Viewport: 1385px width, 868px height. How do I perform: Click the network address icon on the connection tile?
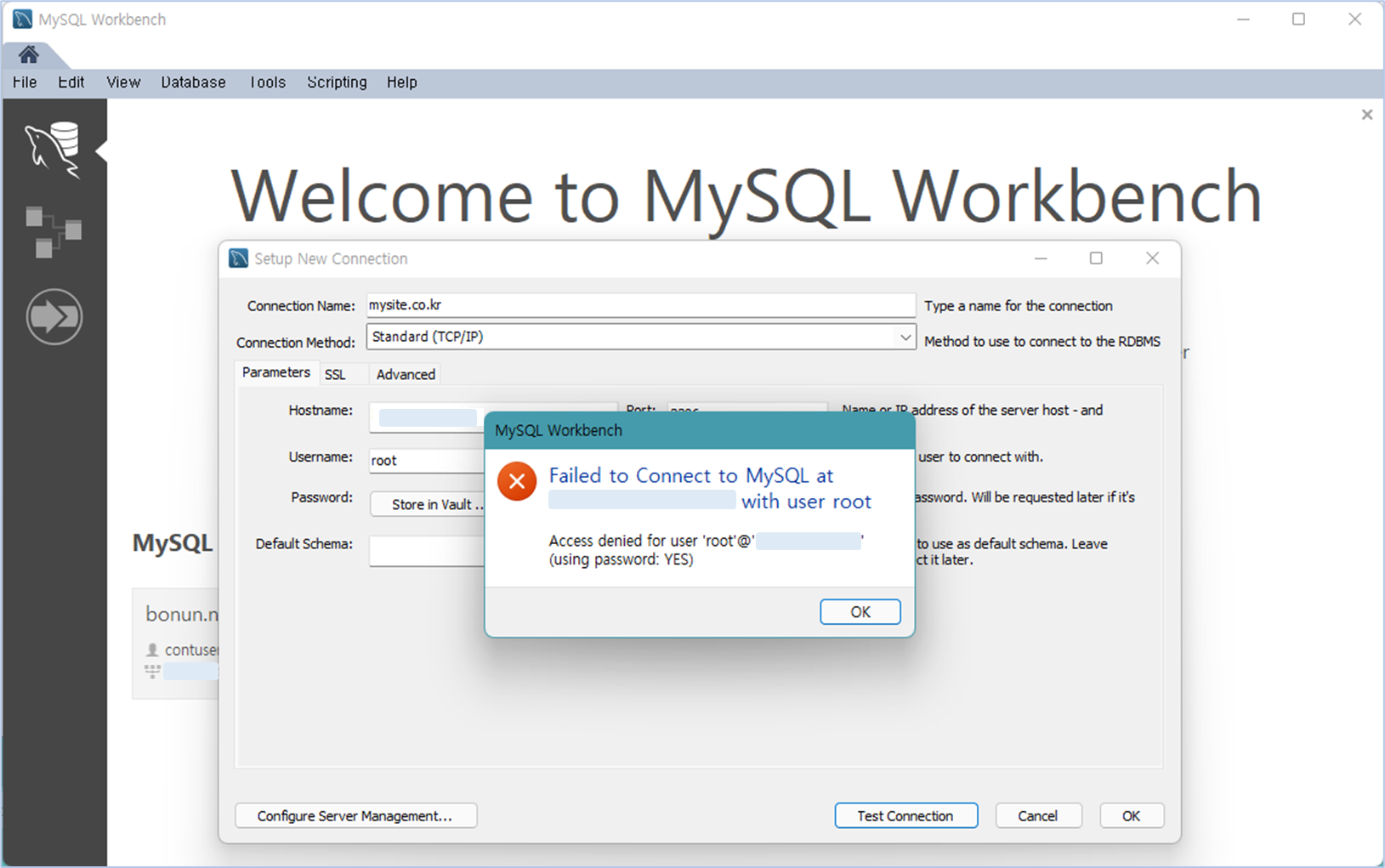pos(152,671)
